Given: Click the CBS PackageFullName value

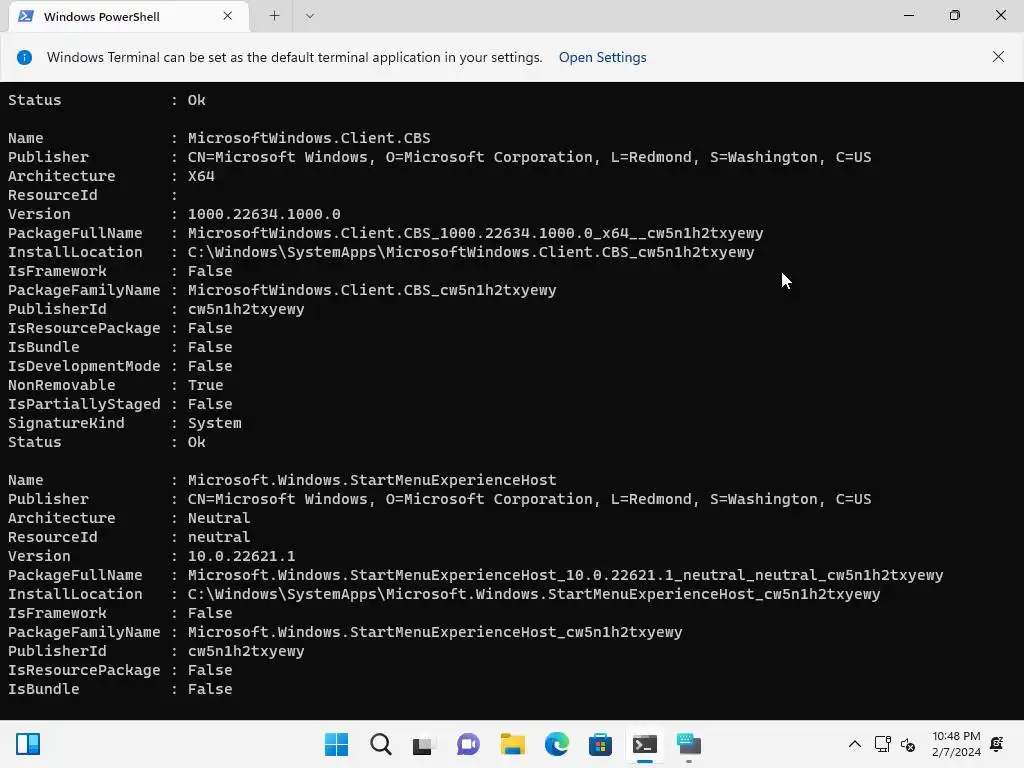Looking at the screenshot, I should 475,233.
